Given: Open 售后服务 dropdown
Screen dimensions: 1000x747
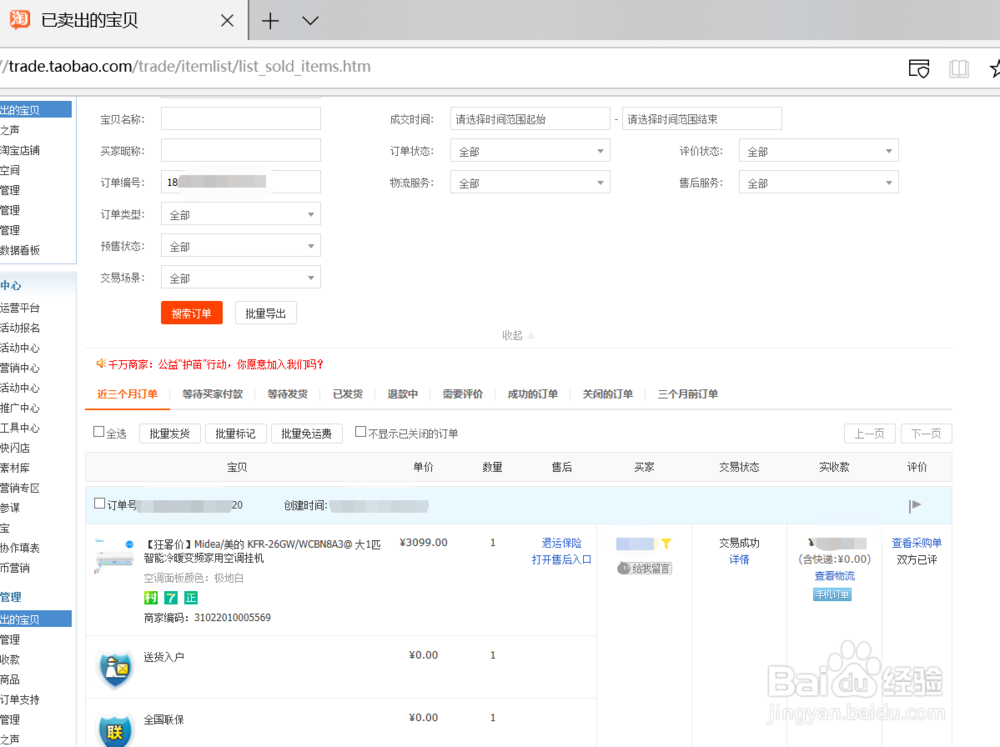Looking at the screenshot, I should pos(819,183).
